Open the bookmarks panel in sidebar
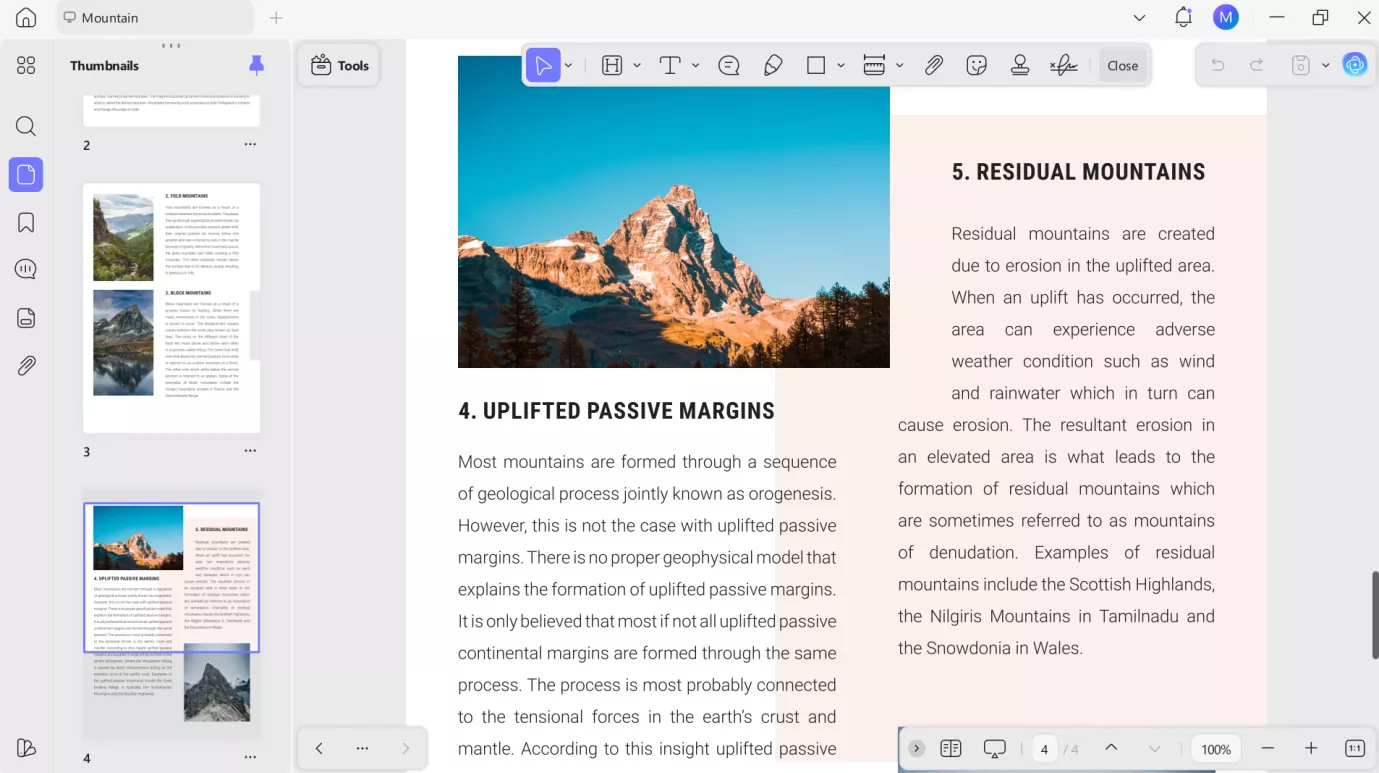This screenshot has width=1379, height=773. point(26,222)
